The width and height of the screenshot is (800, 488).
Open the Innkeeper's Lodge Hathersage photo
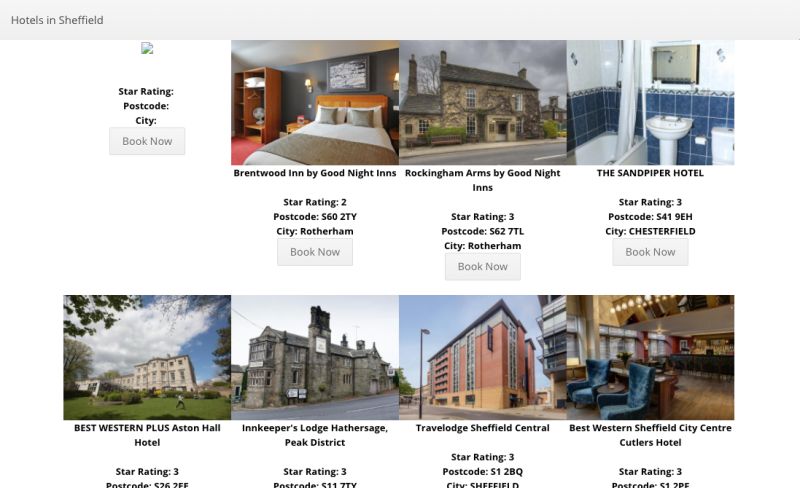pos(315,357)
